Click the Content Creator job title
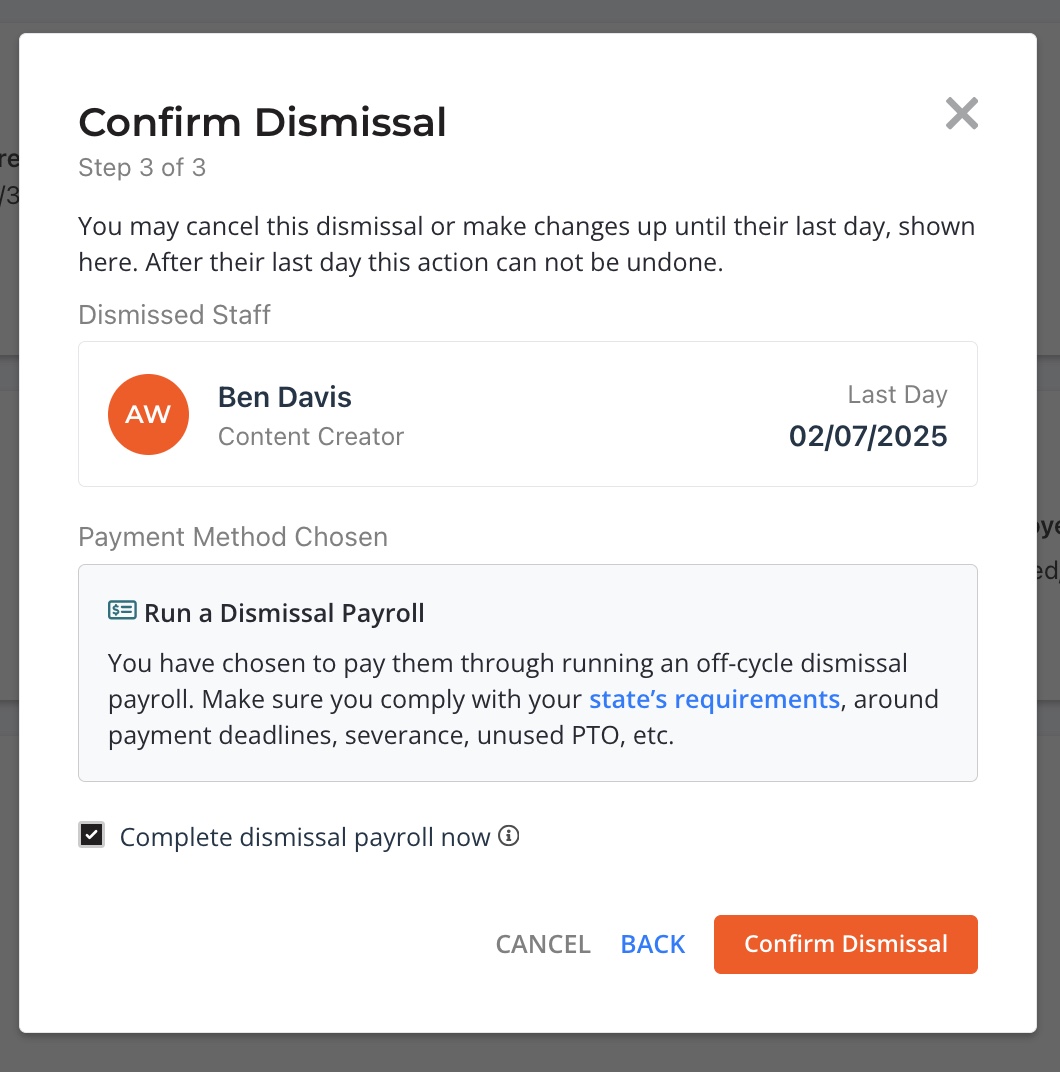1060x1072 pixels. coord(311,436)
